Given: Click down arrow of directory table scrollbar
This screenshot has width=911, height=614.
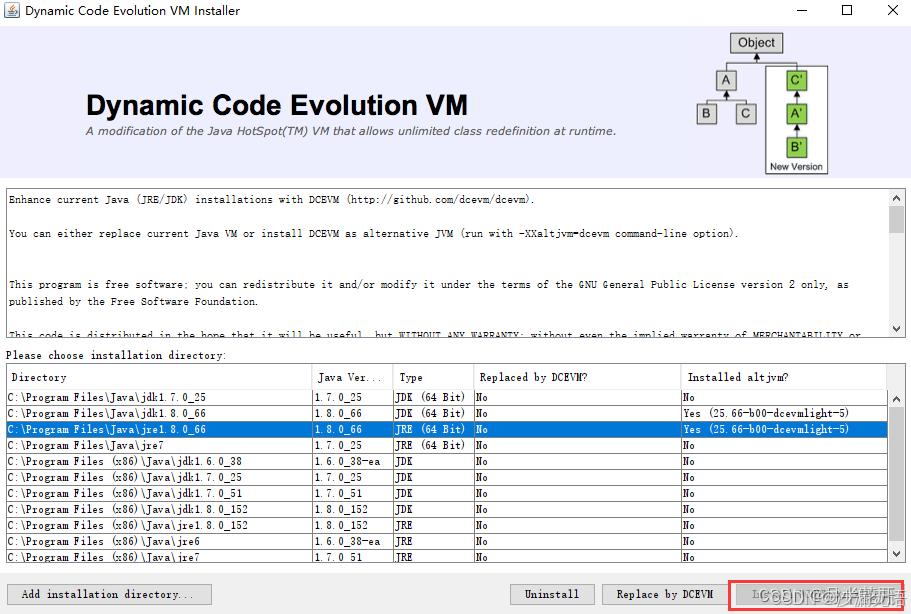Looking at the screenshot, I should [x=896, y=554].
